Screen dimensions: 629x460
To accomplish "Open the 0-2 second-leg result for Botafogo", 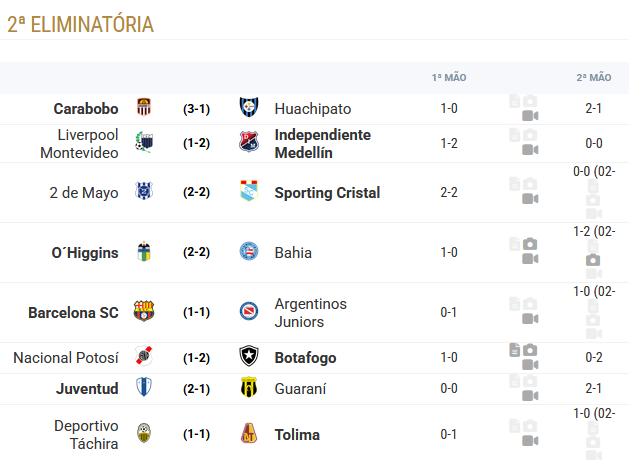I will point(594,357).
